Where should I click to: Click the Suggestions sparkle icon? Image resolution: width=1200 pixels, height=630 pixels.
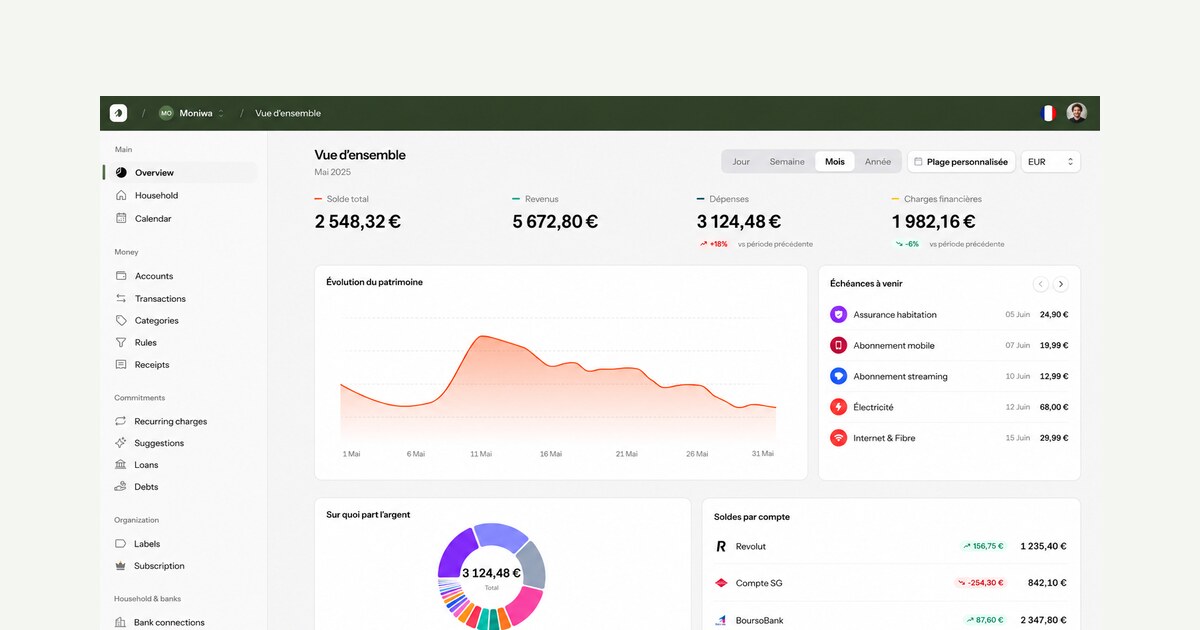pos(121,443)
